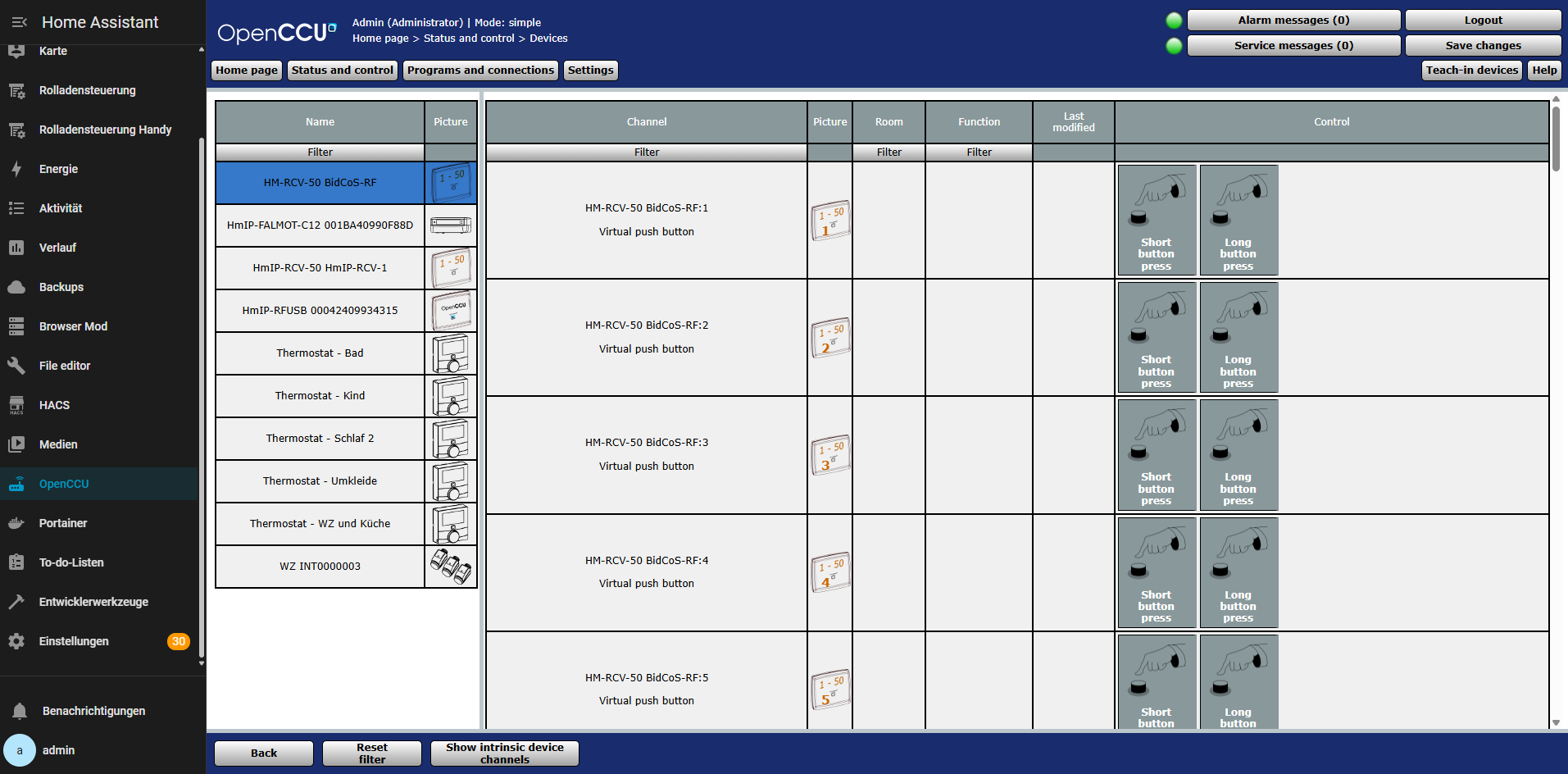The width and height of the screenshot is (1568, 774).
Task: Open the Function column Filter
Action: (x=979, y=153)
